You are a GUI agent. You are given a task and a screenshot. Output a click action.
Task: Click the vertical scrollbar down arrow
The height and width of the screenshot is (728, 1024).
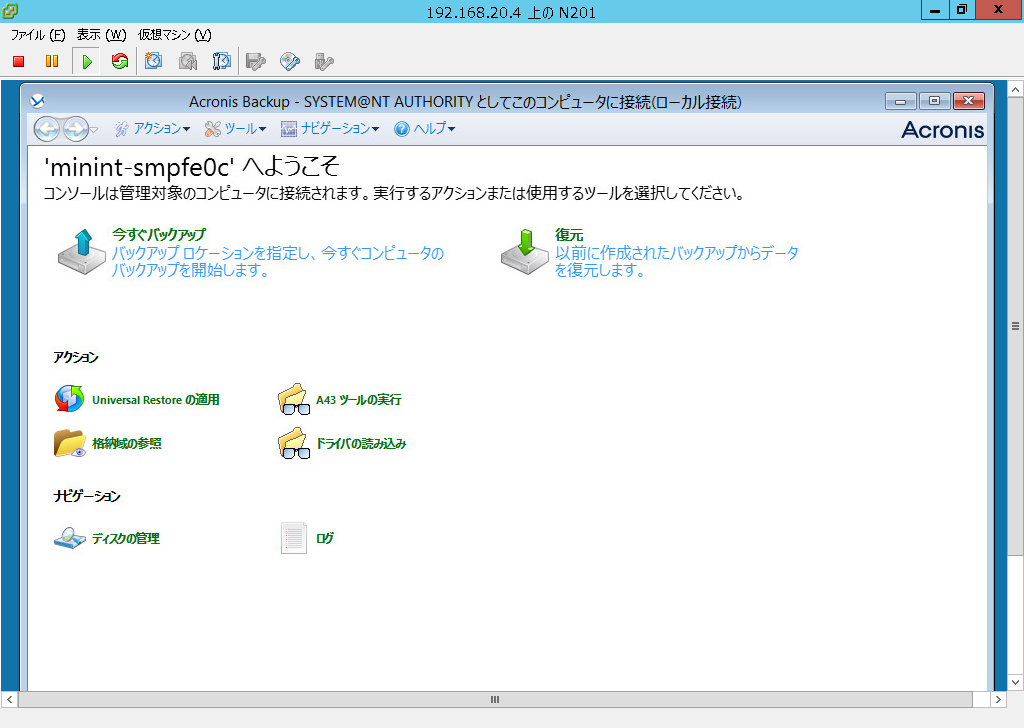pos(1016,682)
